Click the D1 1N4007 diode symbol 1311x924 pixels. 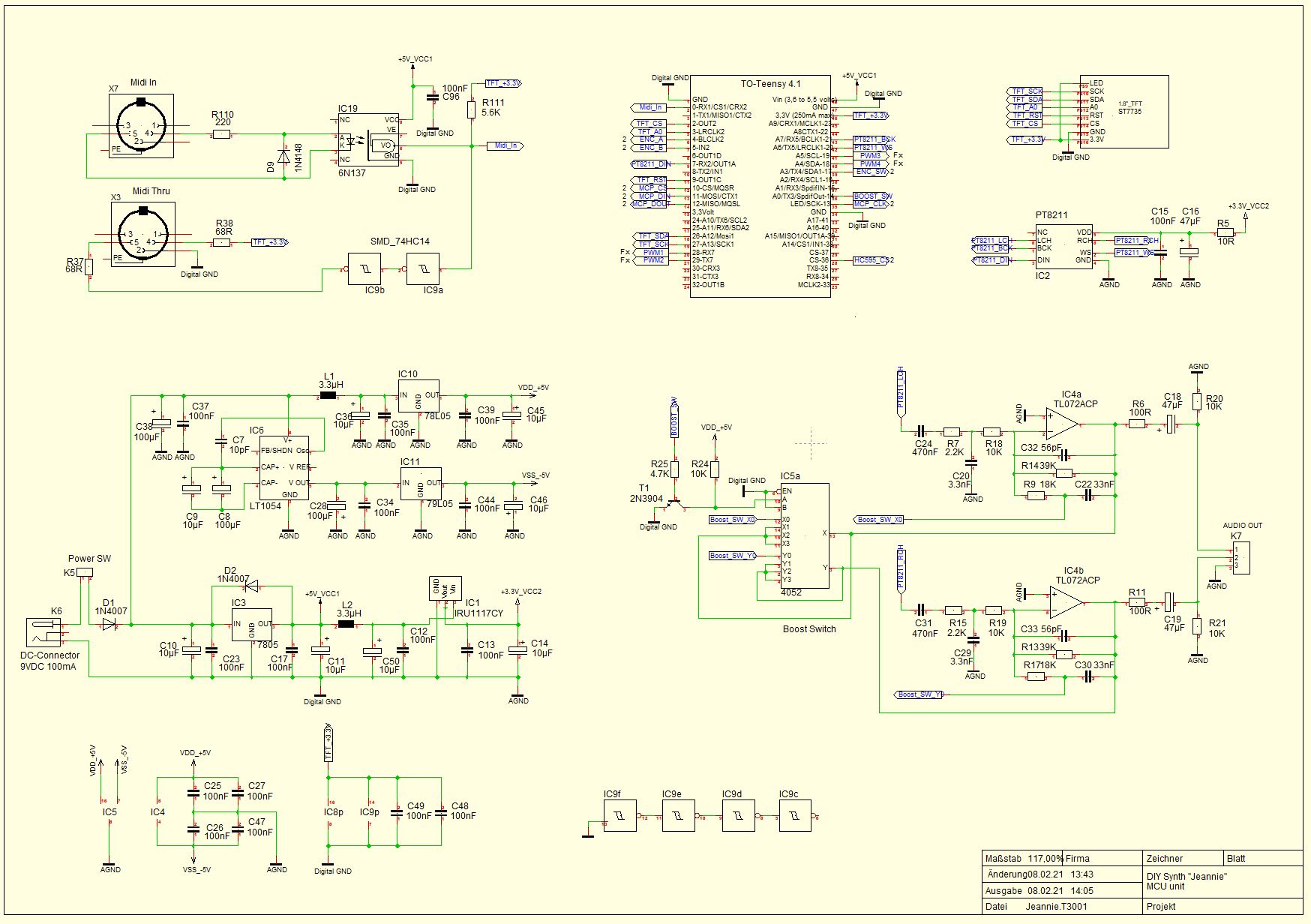[109, 624]
